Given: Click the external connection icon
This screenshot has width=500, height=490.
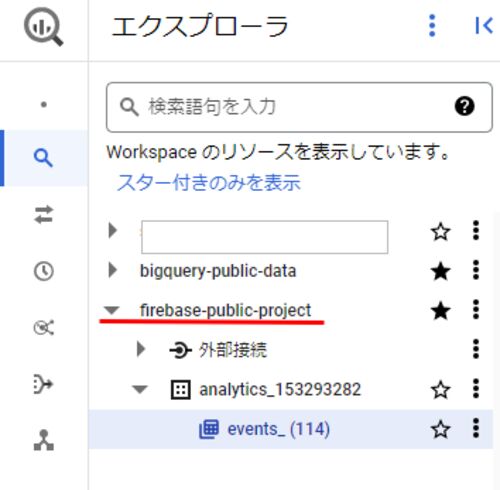Looking at the screenshot, I should pyautogui.click(x=180, y=350).
